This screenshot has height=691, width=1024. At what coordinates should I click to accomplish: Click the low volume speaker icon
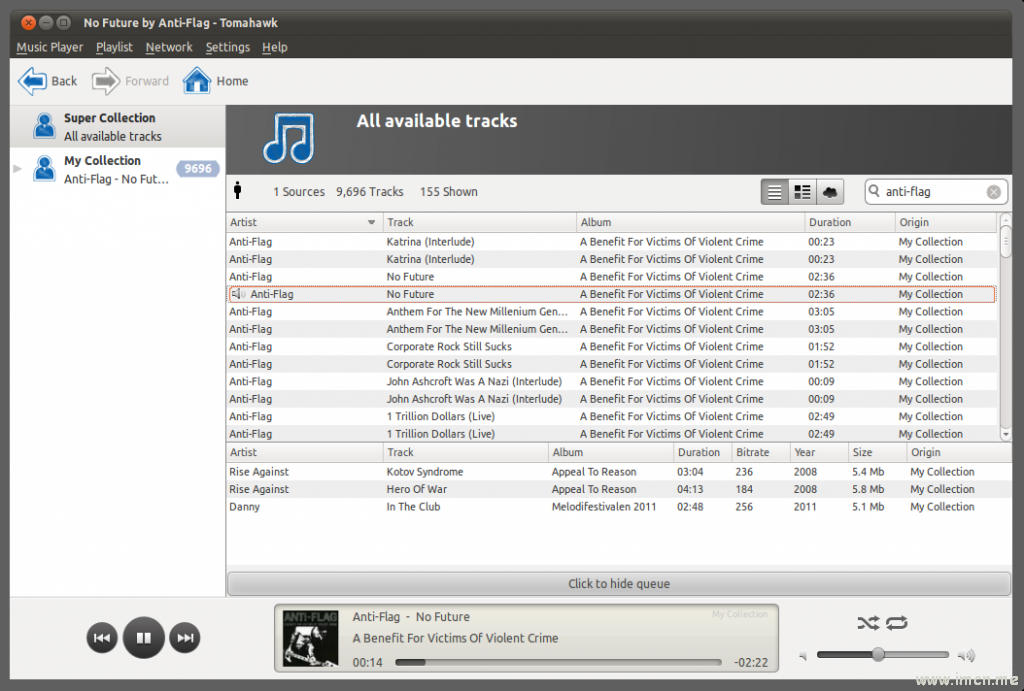tap(803, 656)
